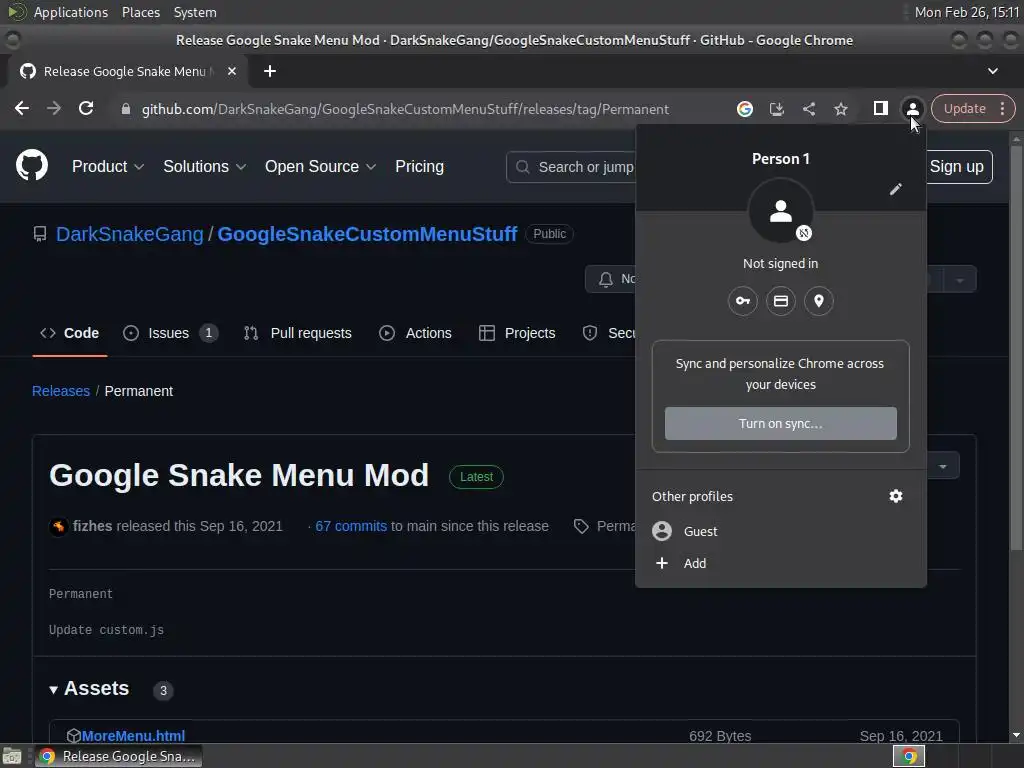Switch to the Code tab
This screenshot has height=768, width=1024.
pyautogui.click(x=70, y=333)
